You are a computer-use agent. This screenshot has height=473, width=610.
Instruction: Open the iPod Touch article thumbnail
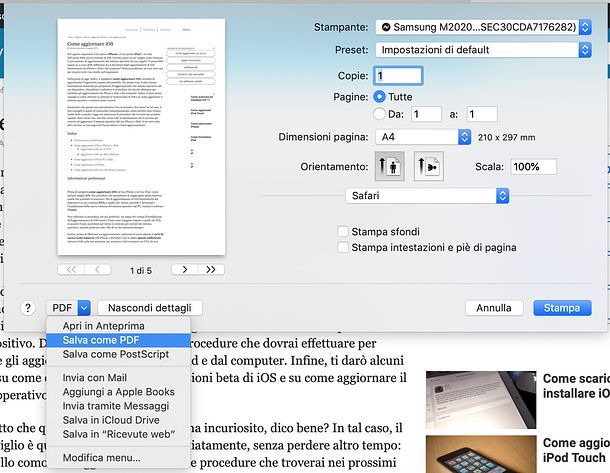tap(481, 454)
